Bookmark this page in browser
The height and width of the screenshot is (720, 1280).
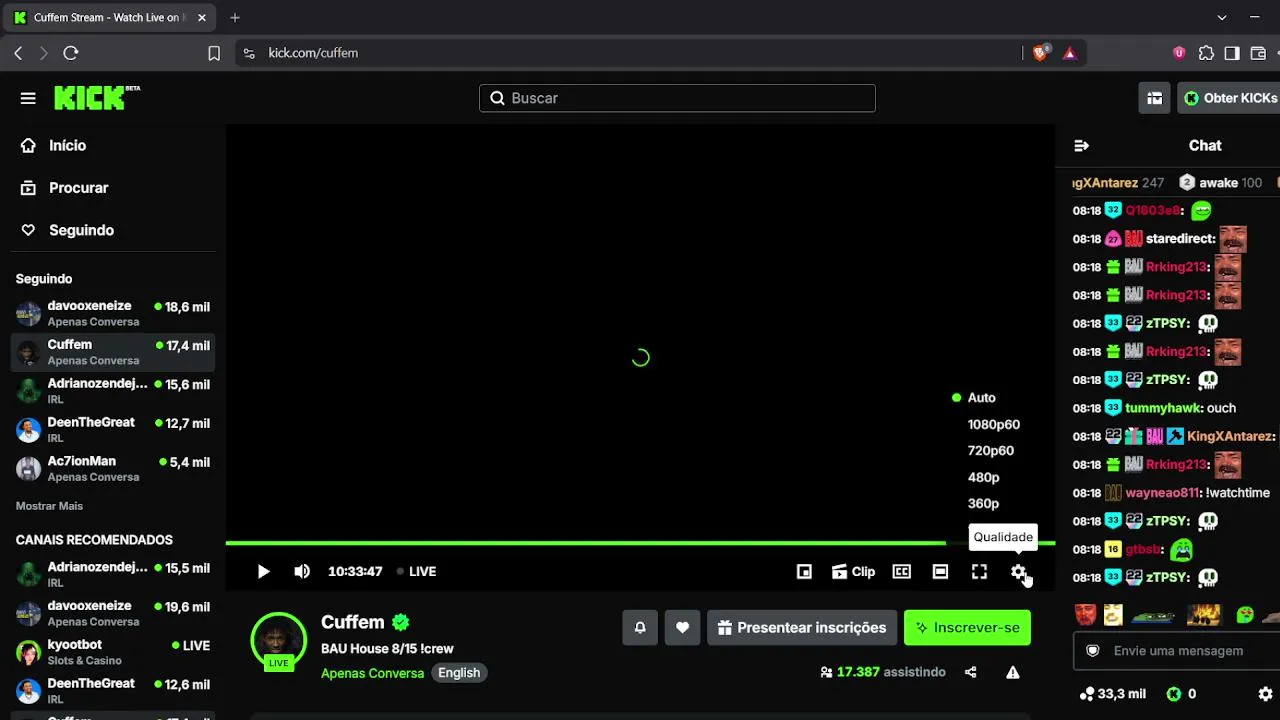tap(214, 53)
